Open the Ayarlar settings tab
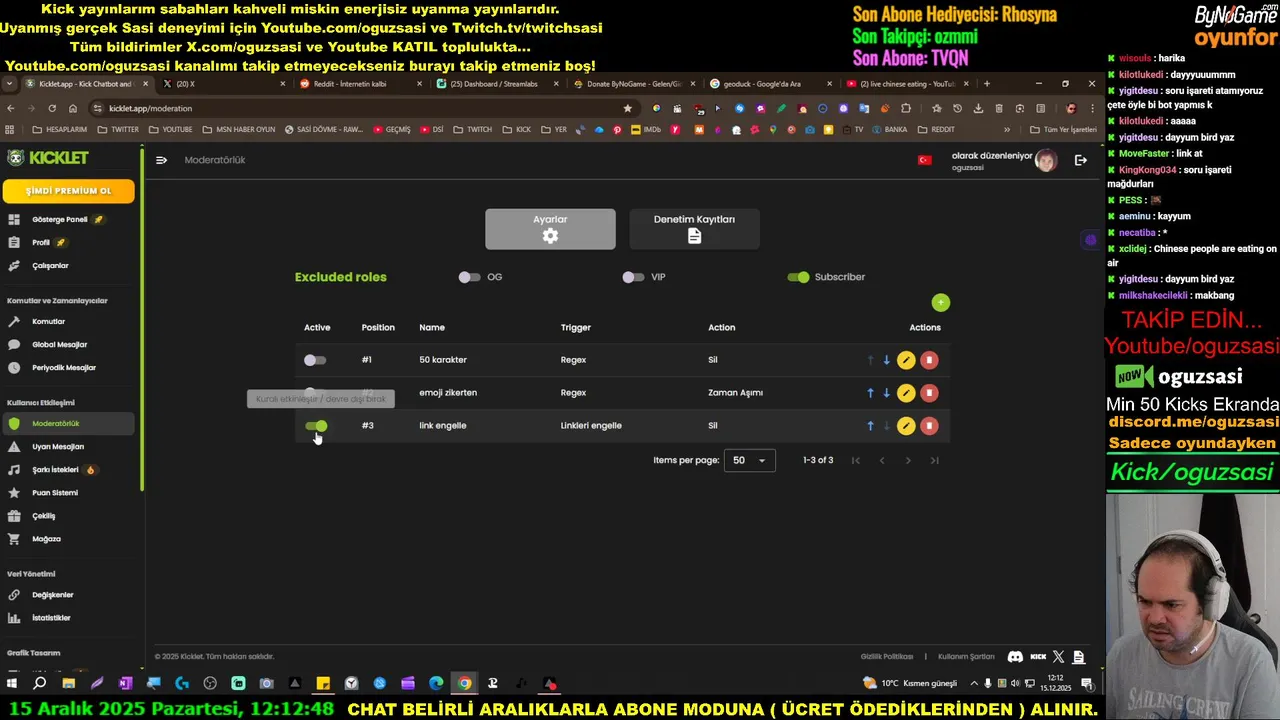The width and height of the screenshot is (1280, 720). tap(550, 229)
